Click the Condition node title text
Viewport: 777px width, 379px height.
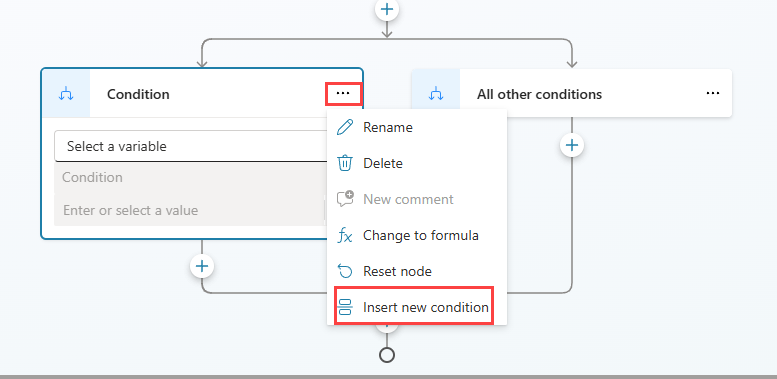[x=138, y=94]
